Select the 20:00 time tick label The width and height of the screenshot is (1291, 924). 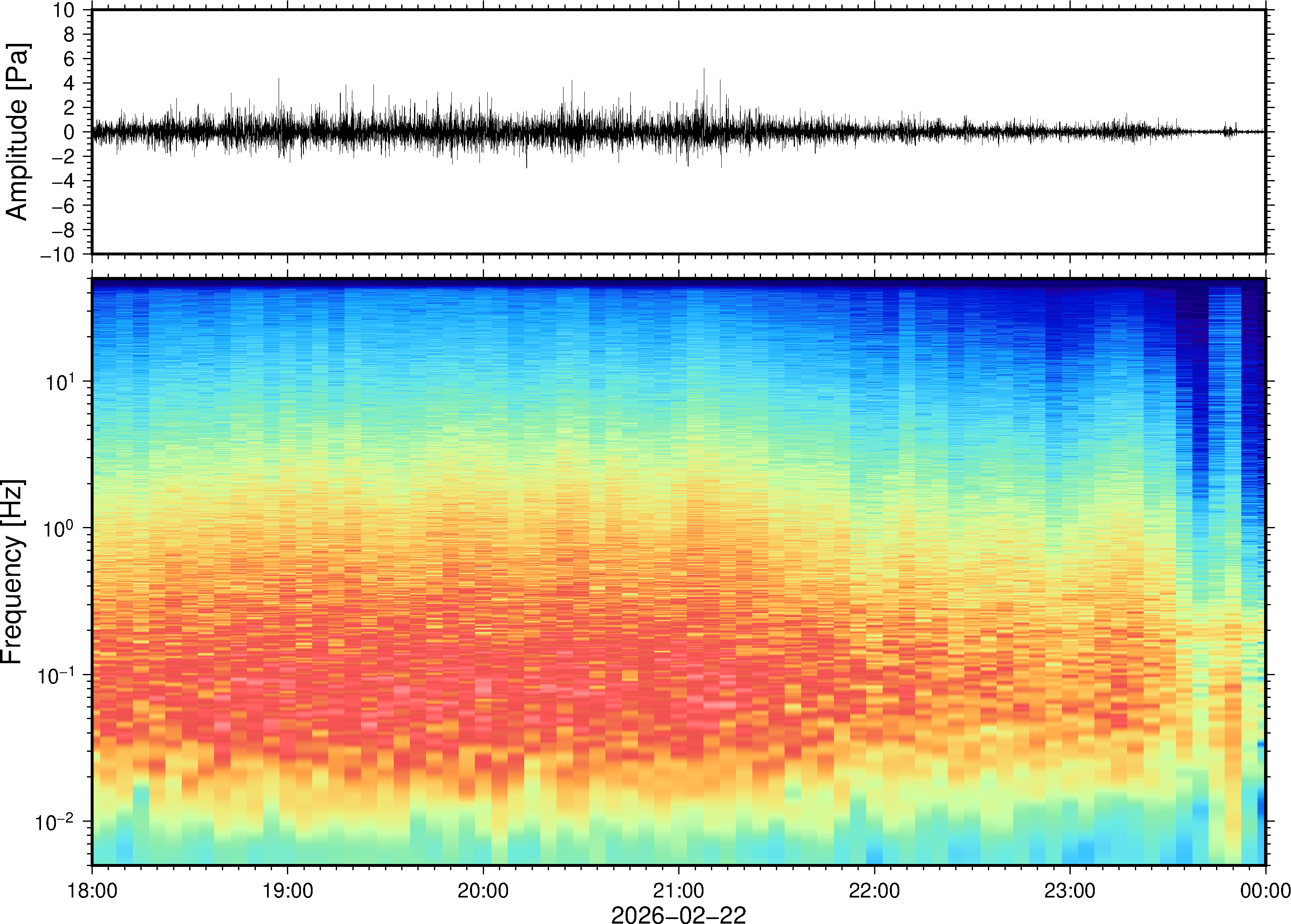(x=483, y=890)
